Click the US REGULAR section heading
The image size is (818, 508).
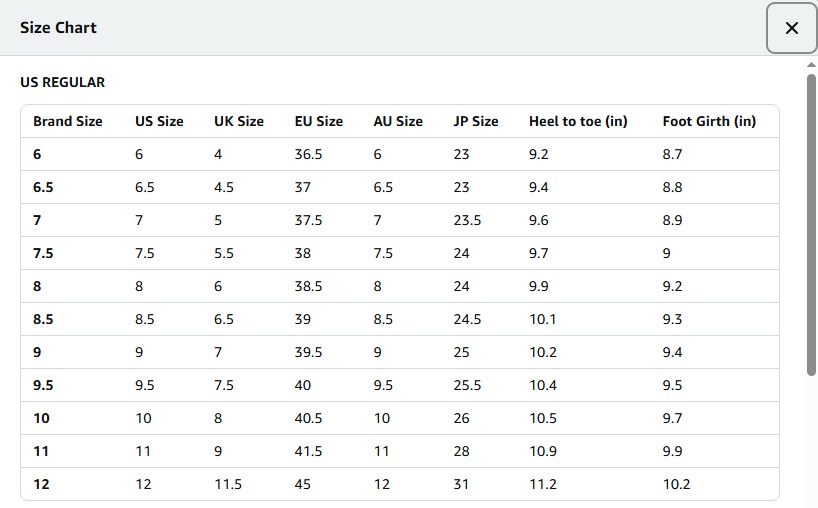point(62,82)
